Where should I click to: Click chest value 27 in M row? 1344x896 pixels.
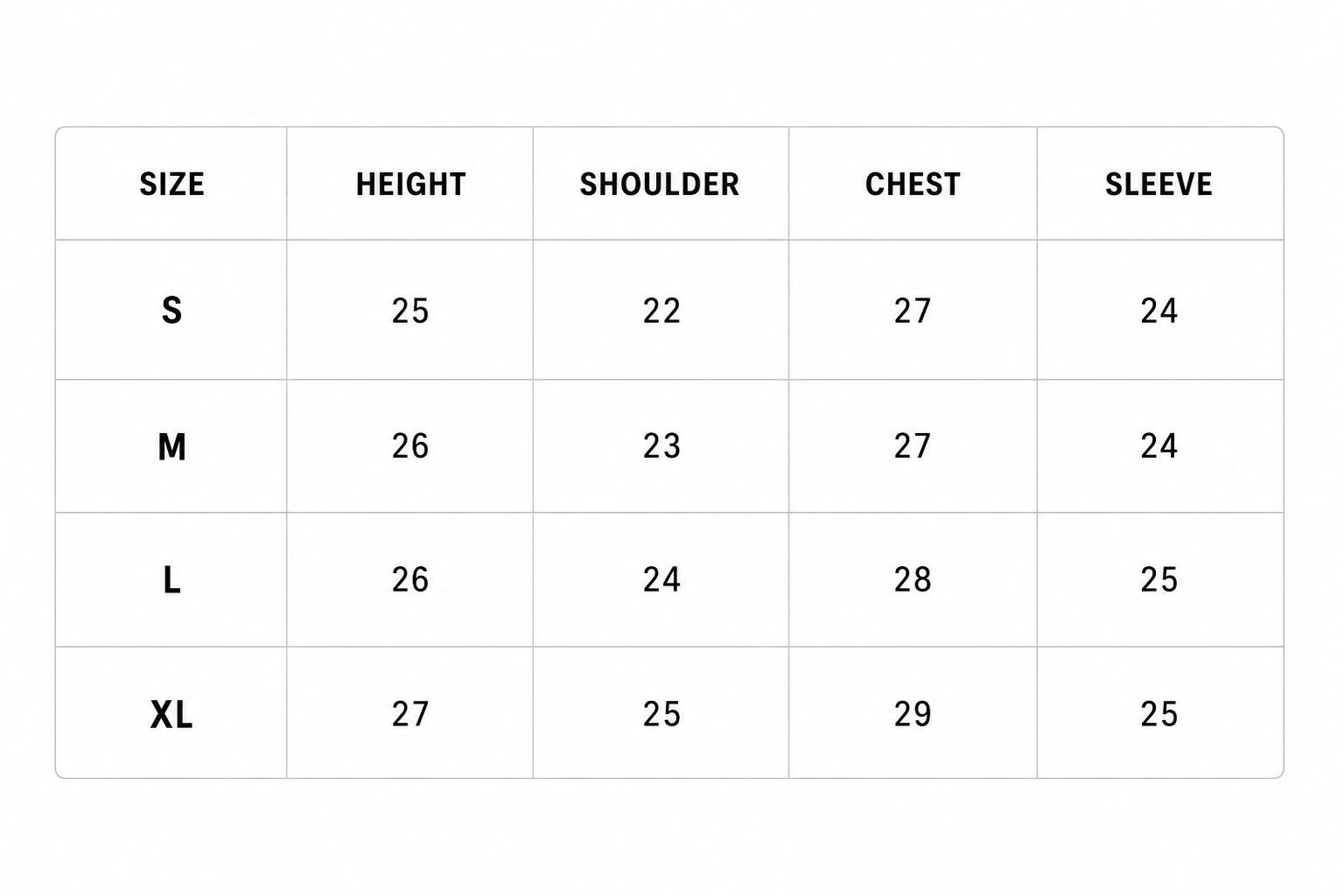(913, 446)
